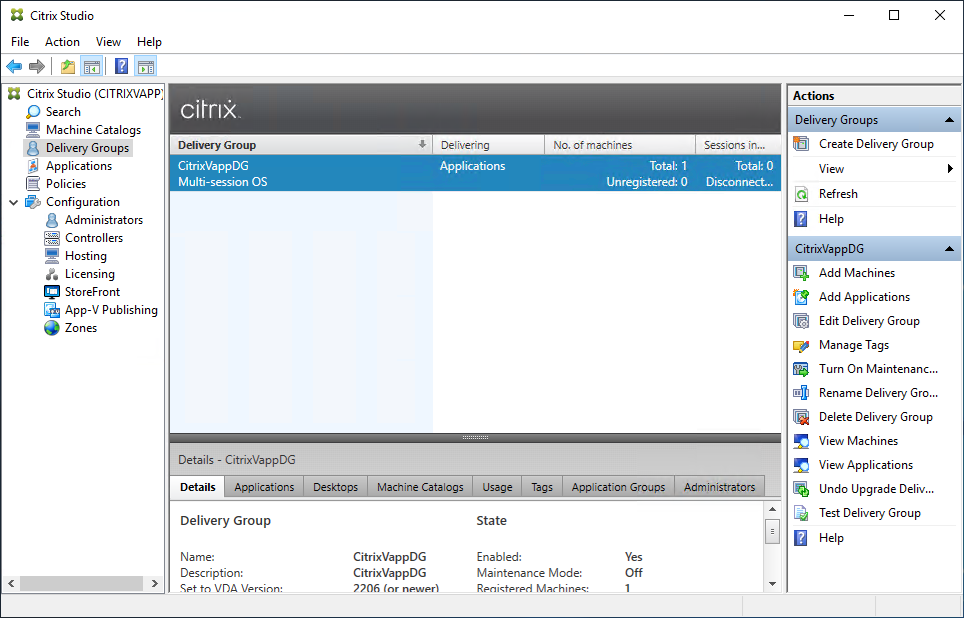This screenshot has height=618, width=964.
Task: Select Delivery Groups in the tree
Action: (87, 148)
